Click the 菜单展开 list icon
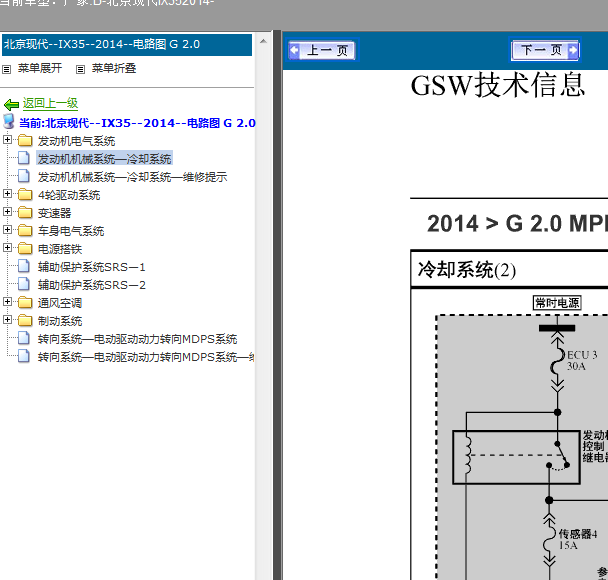The height and width of the screenshot is (580, 608). tap(6, 69)
